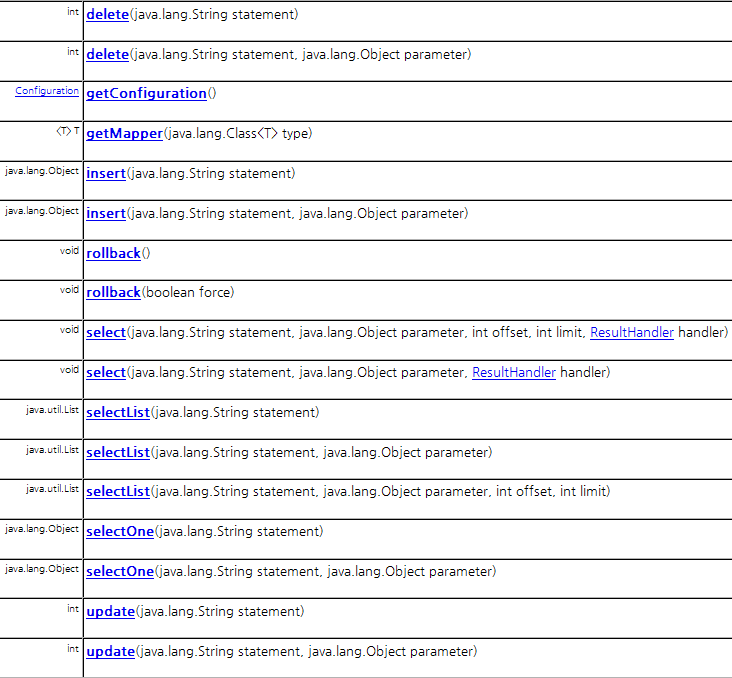This screenshot has height=678, width=732.
Task: Click 'void' return type of rollback(boolean force)
Action: pos(69,290)
